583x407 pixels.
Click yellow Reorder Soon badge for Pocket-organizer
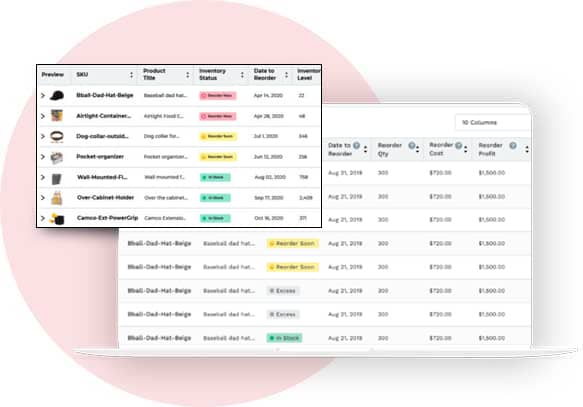218,157
